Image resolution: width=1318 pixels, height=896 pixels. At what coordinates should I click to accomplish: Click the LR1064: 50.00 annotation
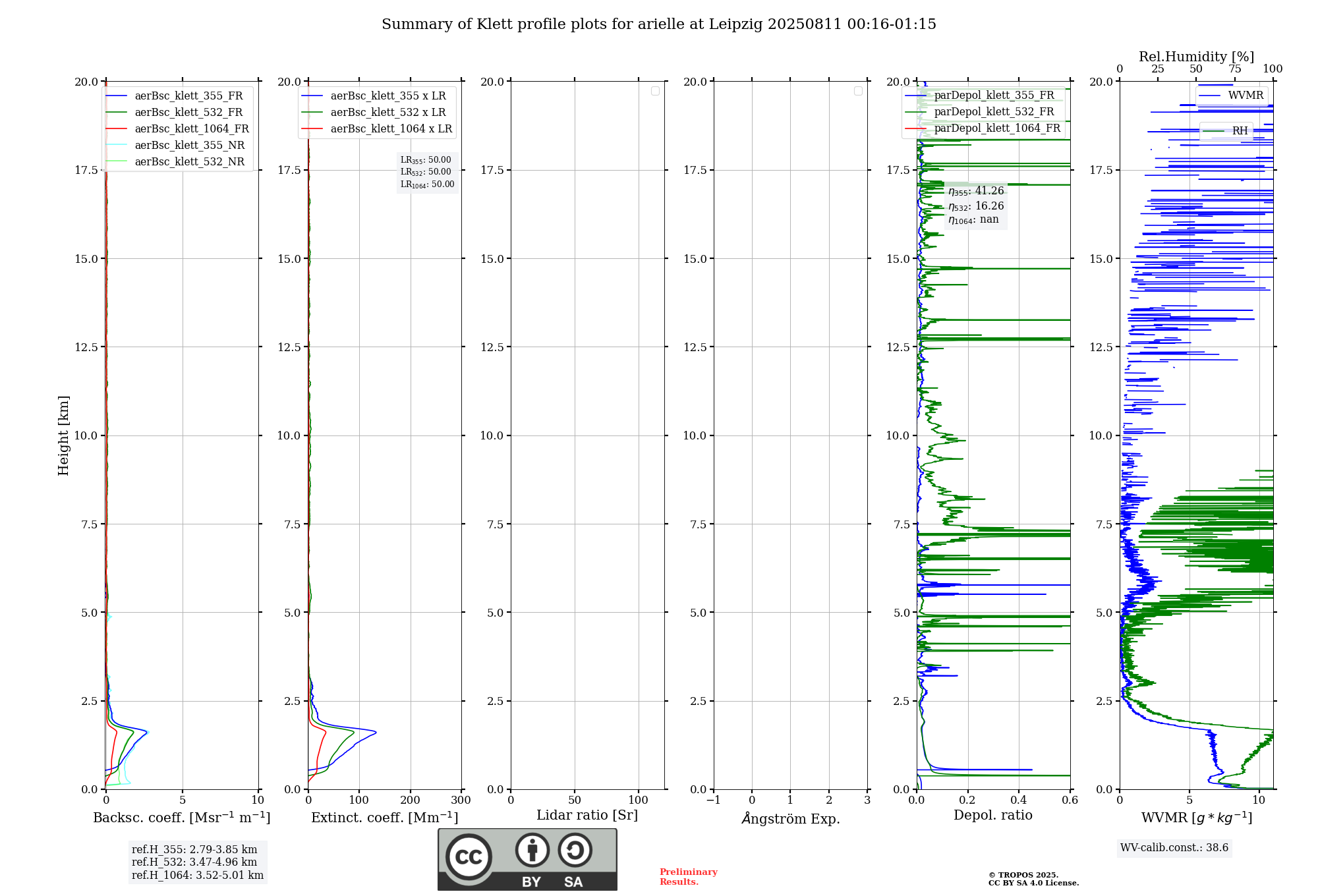428,184
